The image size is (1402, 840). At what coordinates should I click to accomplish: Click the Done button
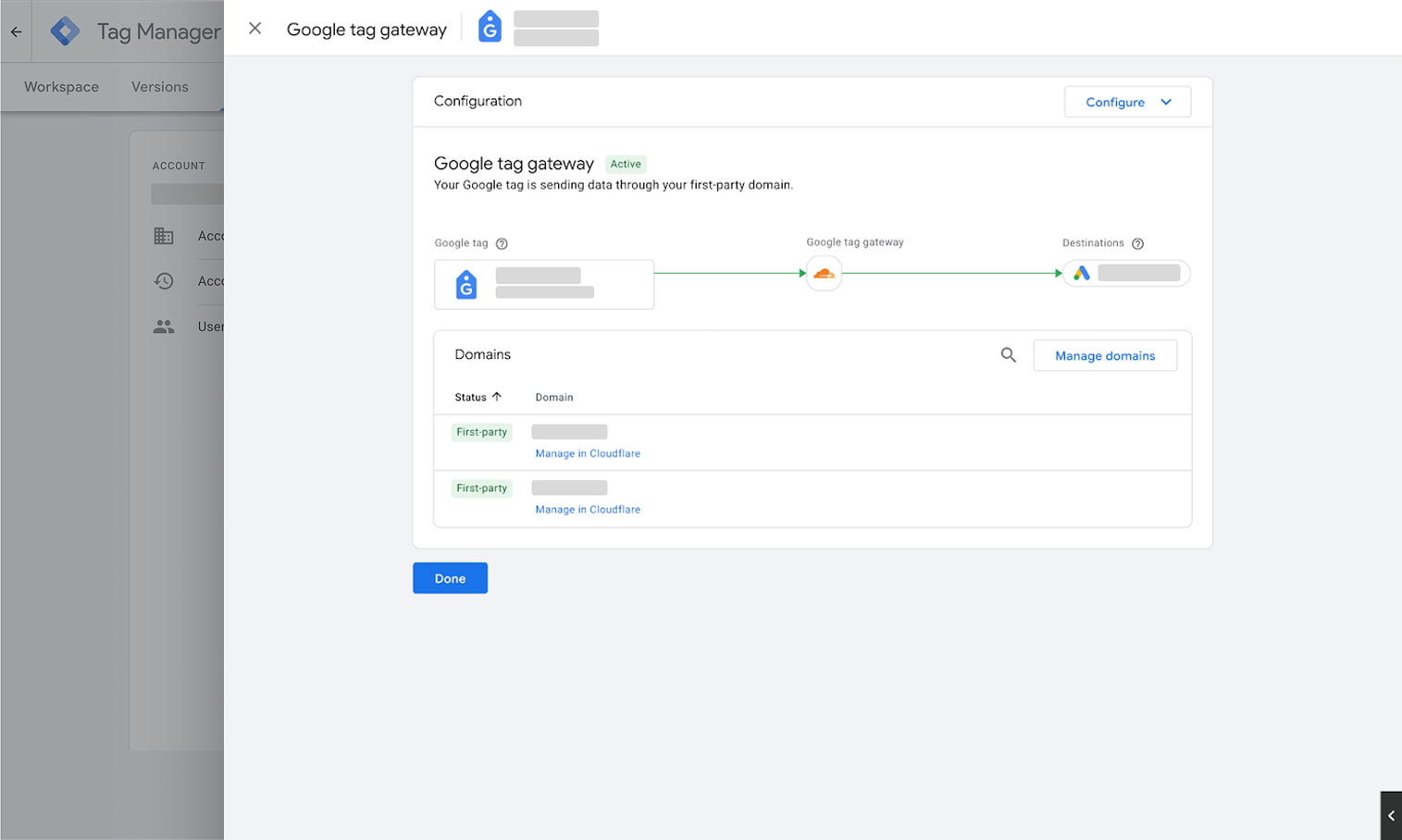click(x=450, y=577)
